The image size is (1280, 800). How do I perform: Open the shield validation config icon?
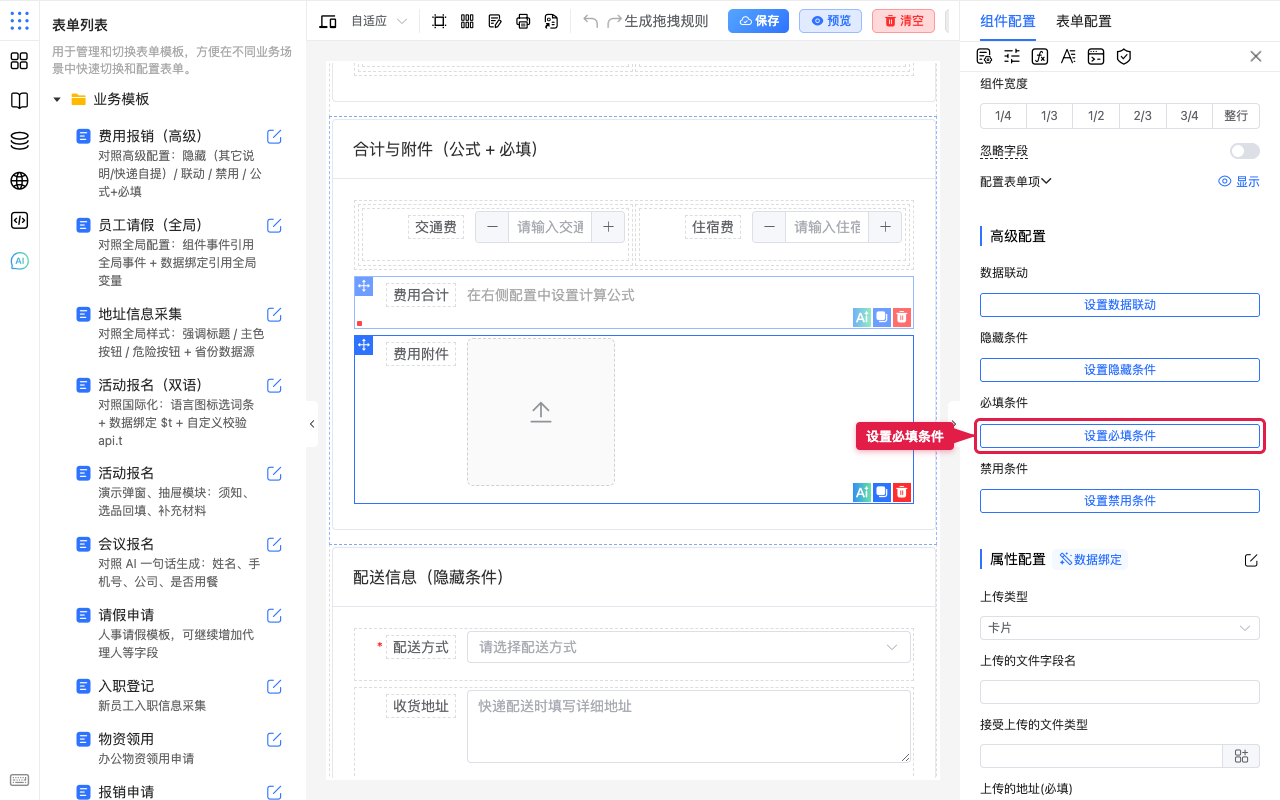[1124, 56]
